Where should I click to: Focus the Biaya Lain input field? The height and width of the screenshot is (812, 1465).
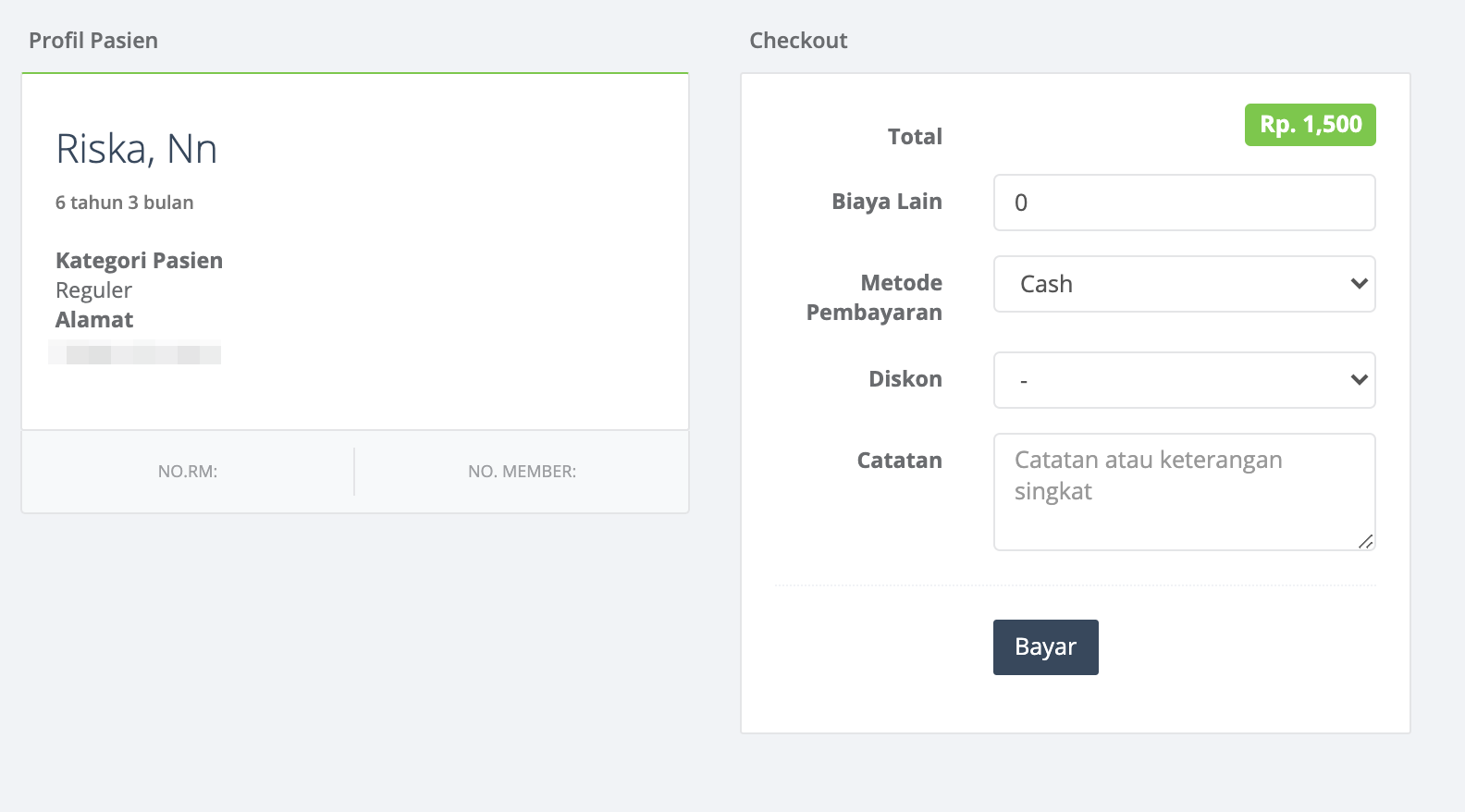pos(1184,203)
